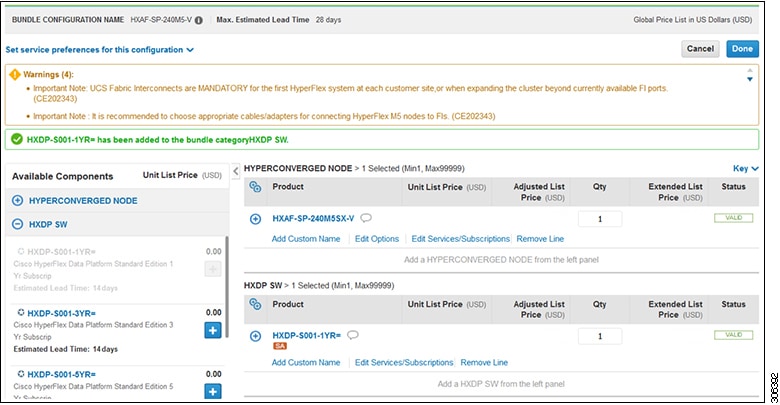Click 'Add a HYPERCONVERGED NODE from the left panel' text
This screenshot has width=780, height=405.
click(501, 260)
